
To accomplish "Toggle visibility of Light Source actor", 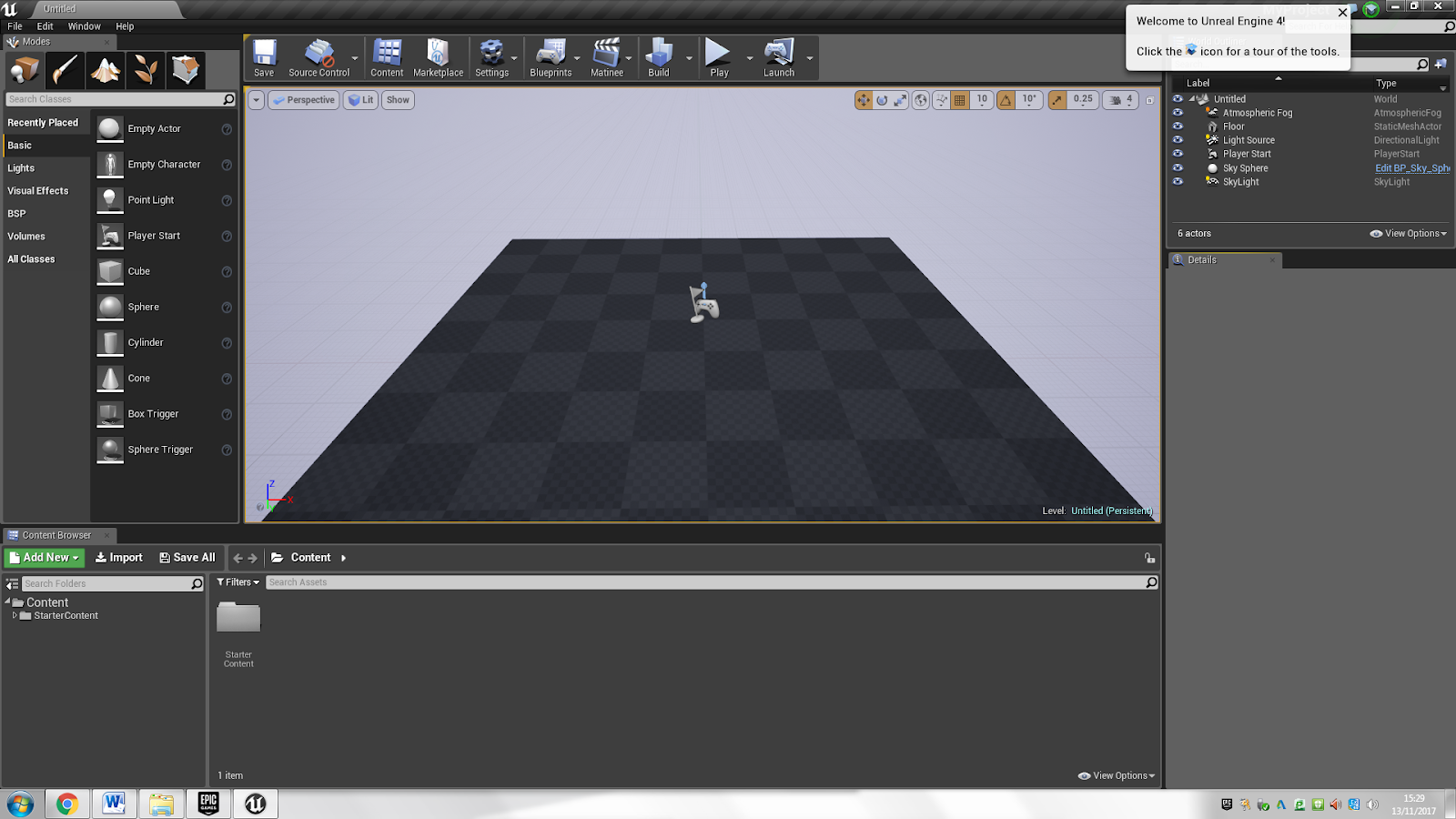I will coord(1178,140).
